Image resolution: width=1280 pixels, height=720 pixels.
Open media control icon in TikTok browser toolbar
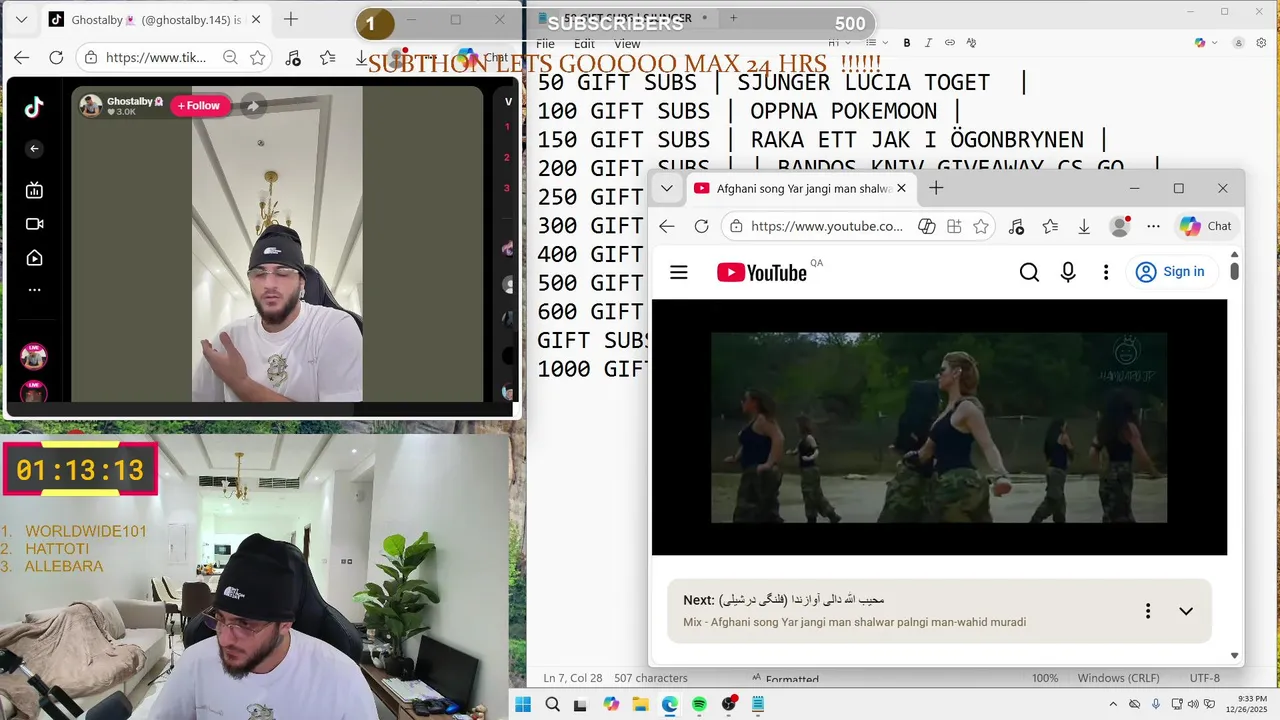coord(293,58)
